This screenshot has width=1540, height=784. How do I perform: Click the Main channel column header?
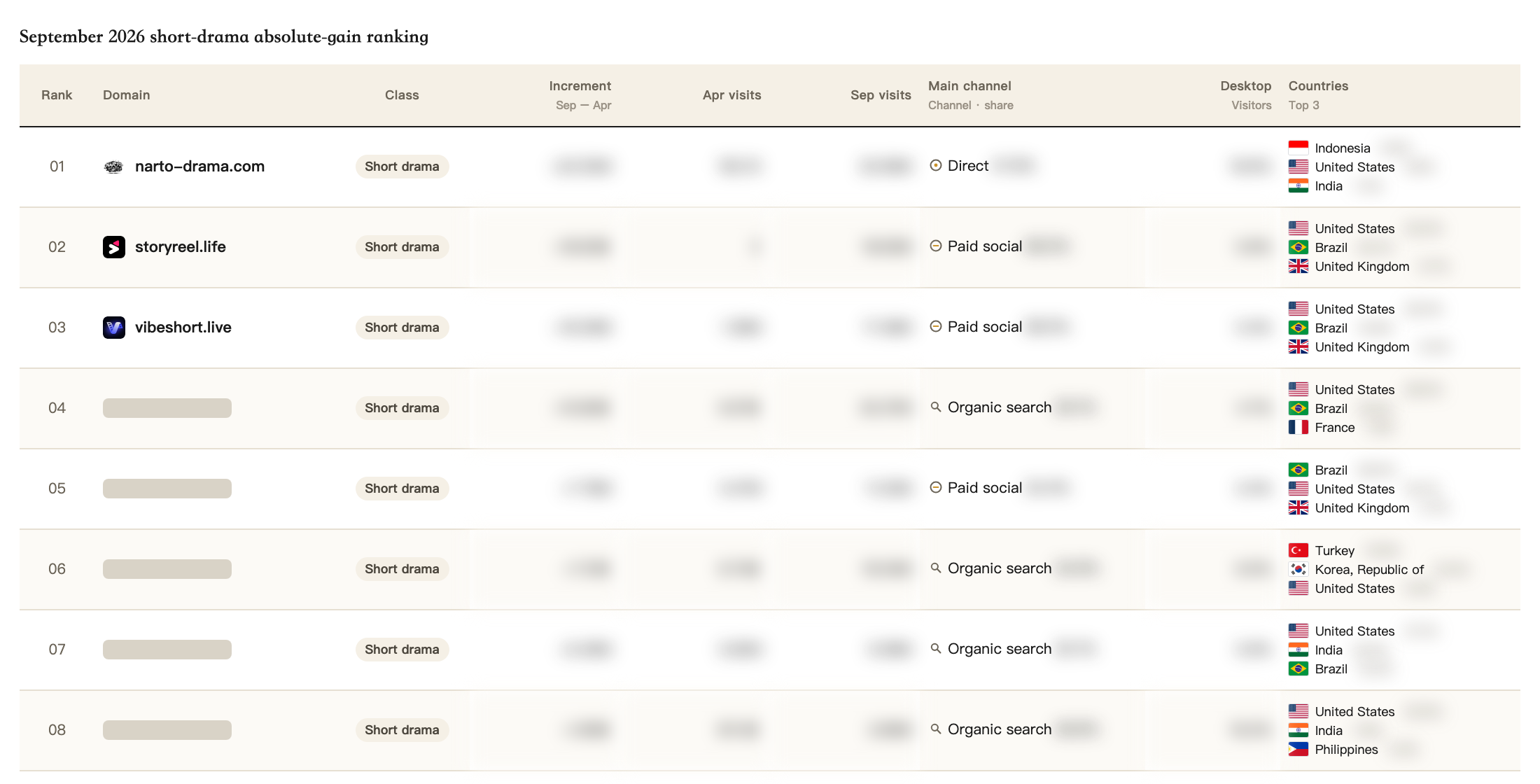pyautogui.click(x=970, y=94)
